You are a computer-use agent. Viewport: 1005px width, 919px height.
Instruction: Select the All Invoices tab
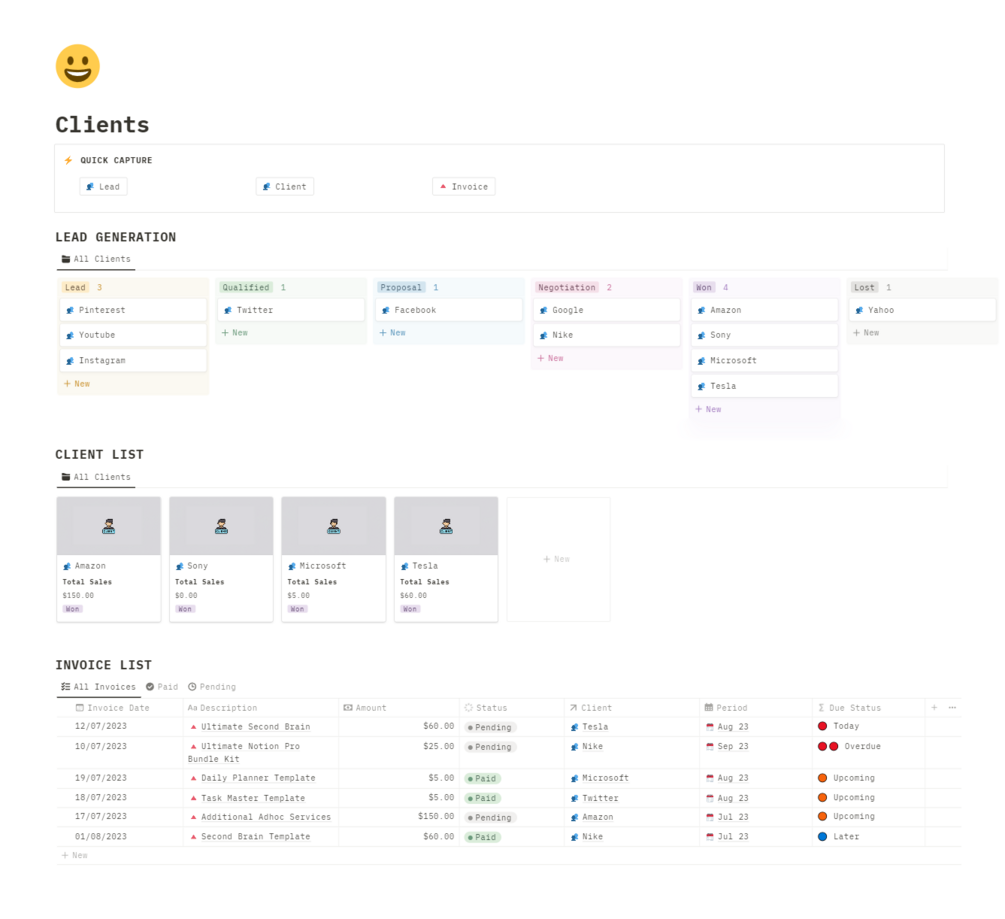(x=98, y=687)
